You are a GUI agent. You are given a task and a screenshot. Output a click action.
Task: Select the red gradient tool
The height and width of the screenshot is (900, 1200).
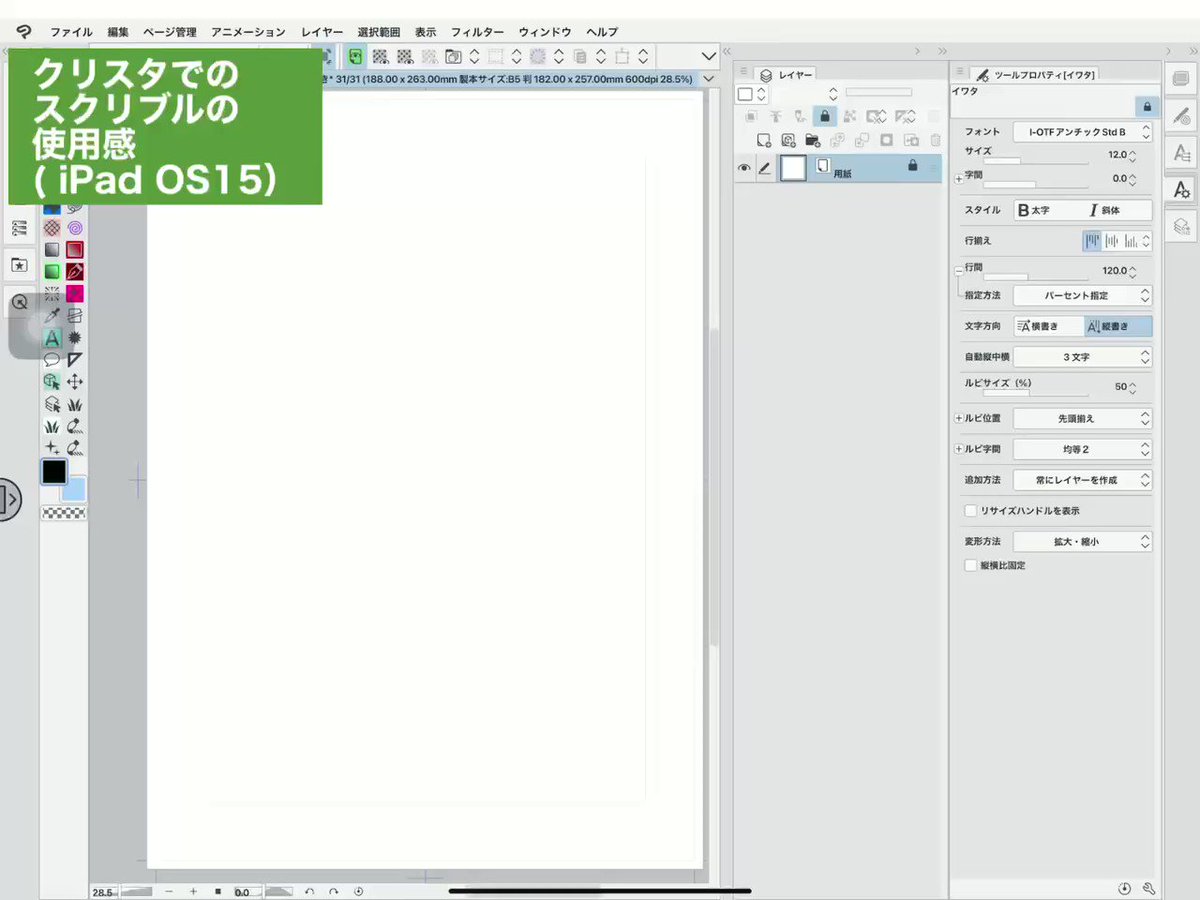coord(75,249)
